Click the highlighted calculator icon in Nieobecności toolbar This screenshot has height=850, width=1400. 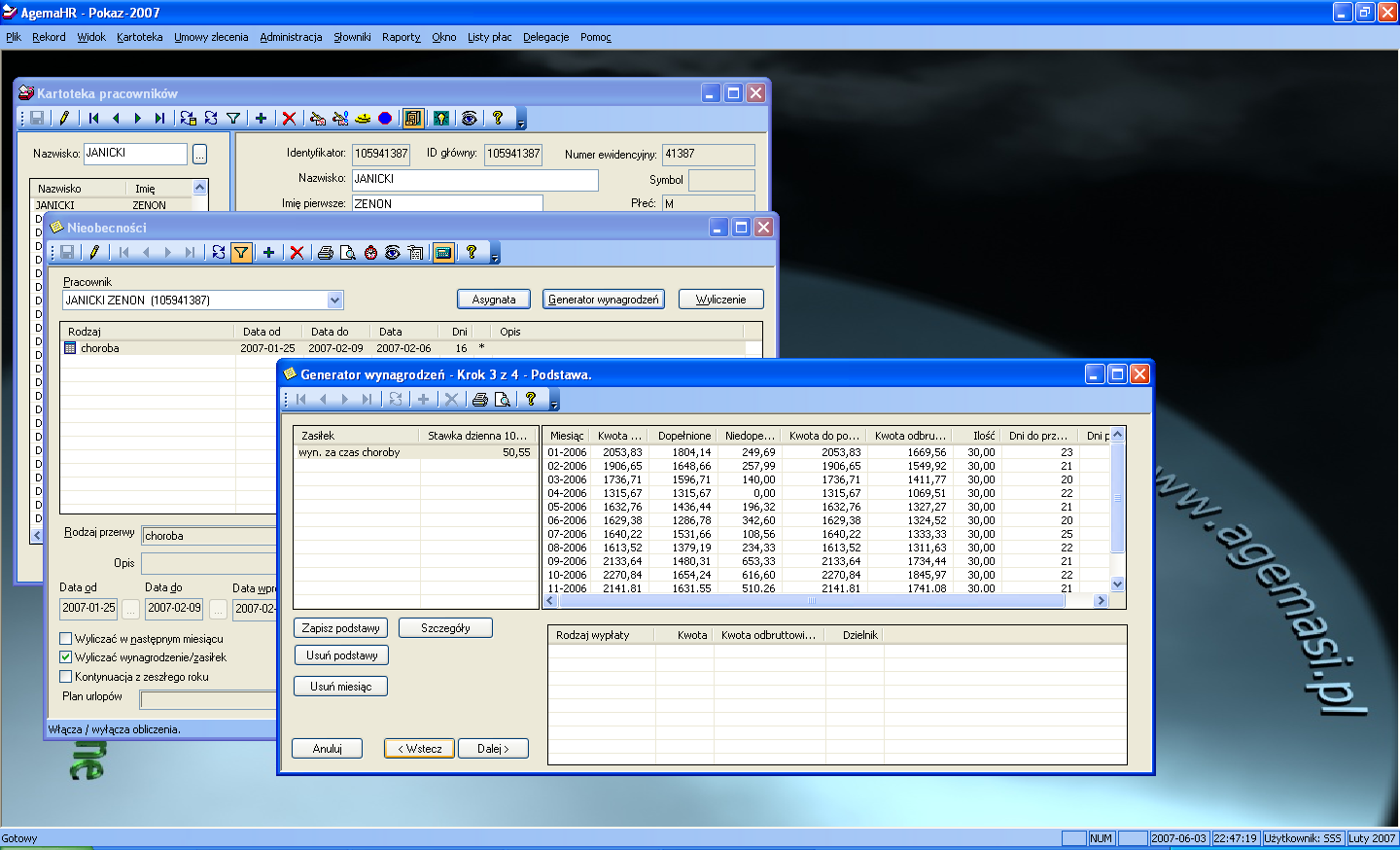coord(443,252)
